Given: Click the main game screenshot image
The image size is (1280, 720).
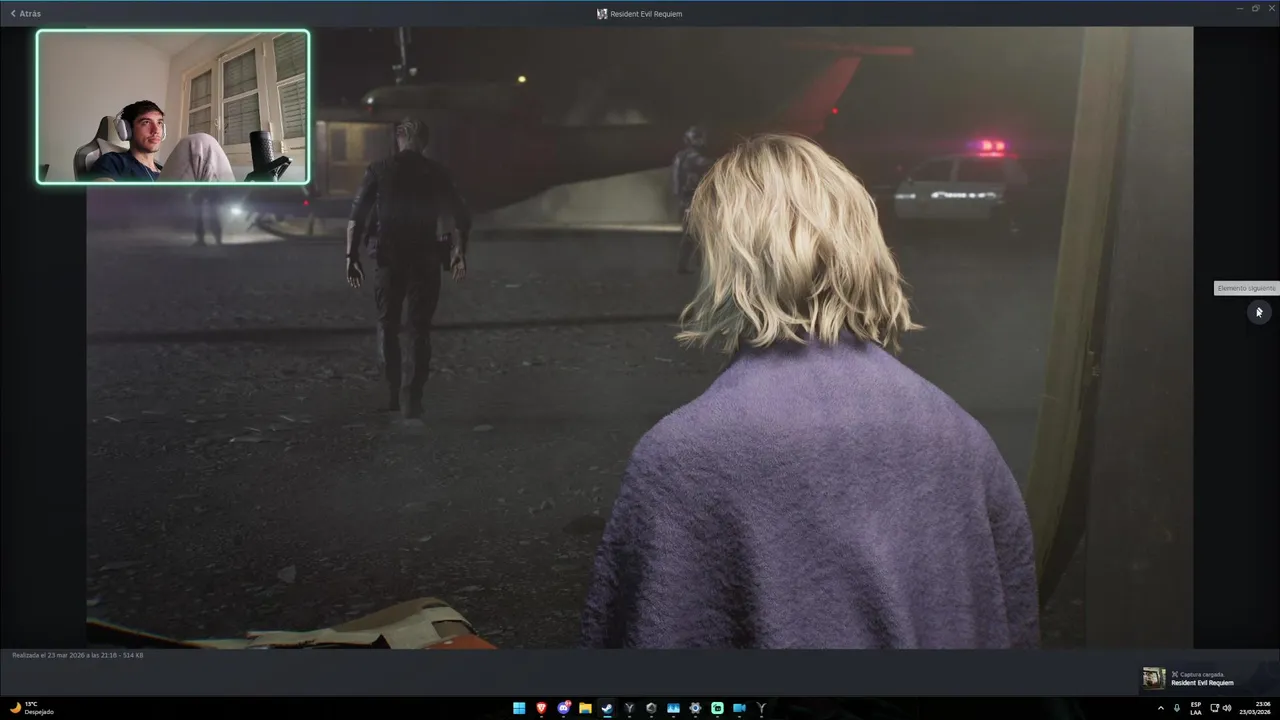Looking at the screenshot, I should point(640,337).
